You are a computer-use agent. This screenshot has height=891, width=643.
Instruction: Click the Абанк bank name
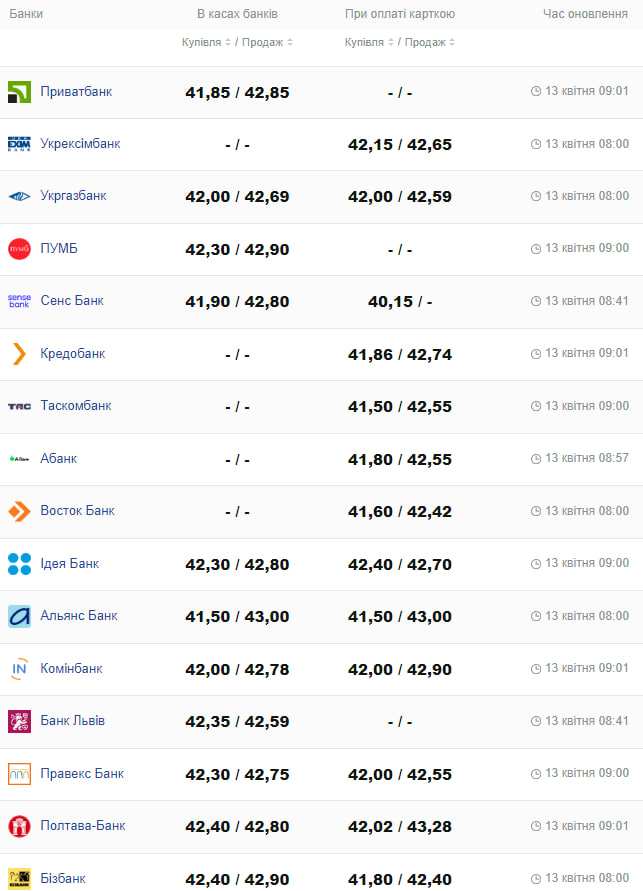tap(59, 459)
